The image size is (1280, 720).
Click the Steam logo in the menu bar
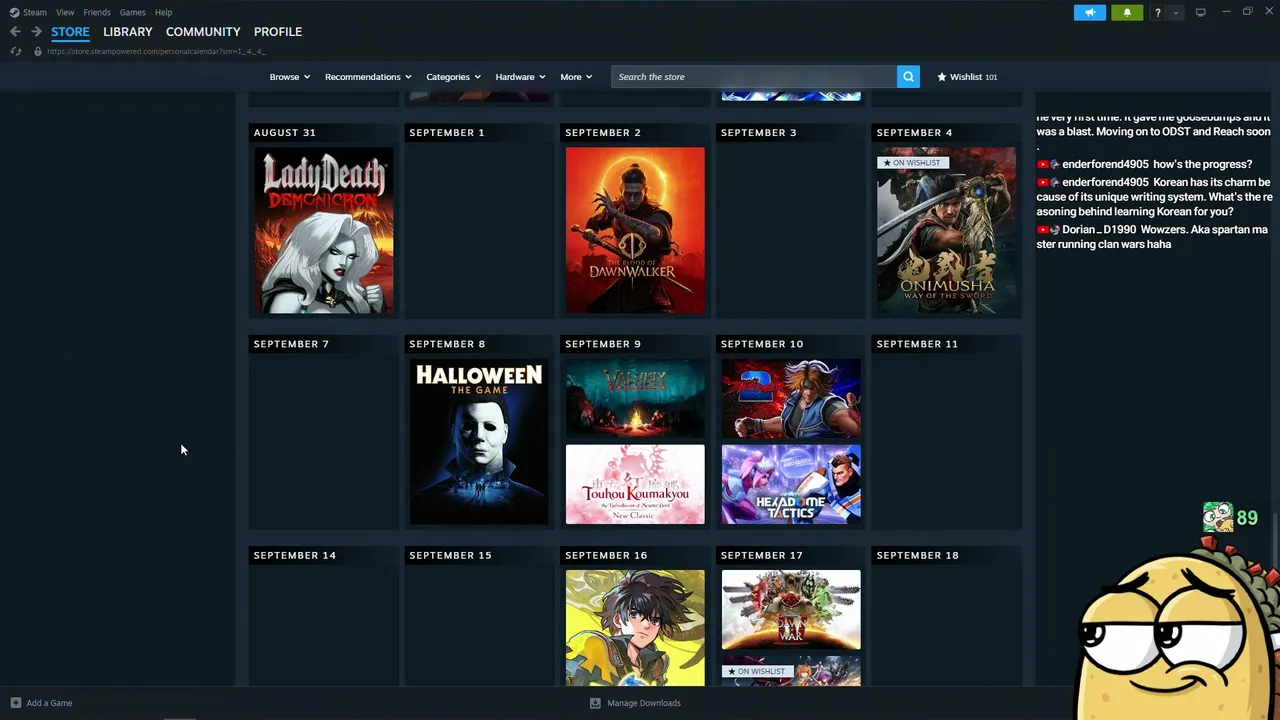pos(14,12)
